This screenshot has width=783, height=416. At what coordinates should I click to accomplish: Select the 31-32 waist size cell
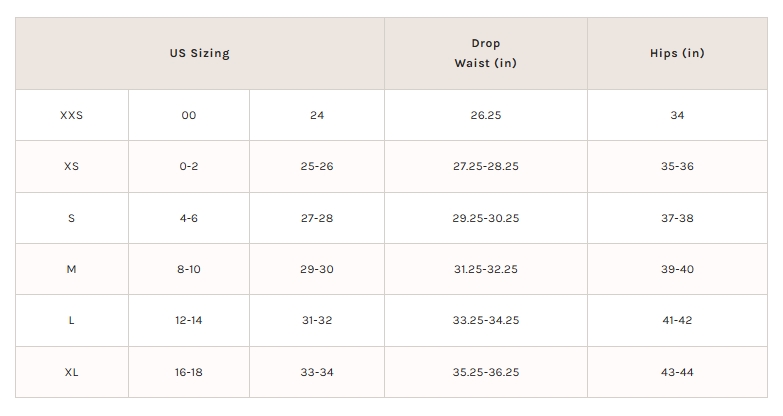tap(317, 321)
